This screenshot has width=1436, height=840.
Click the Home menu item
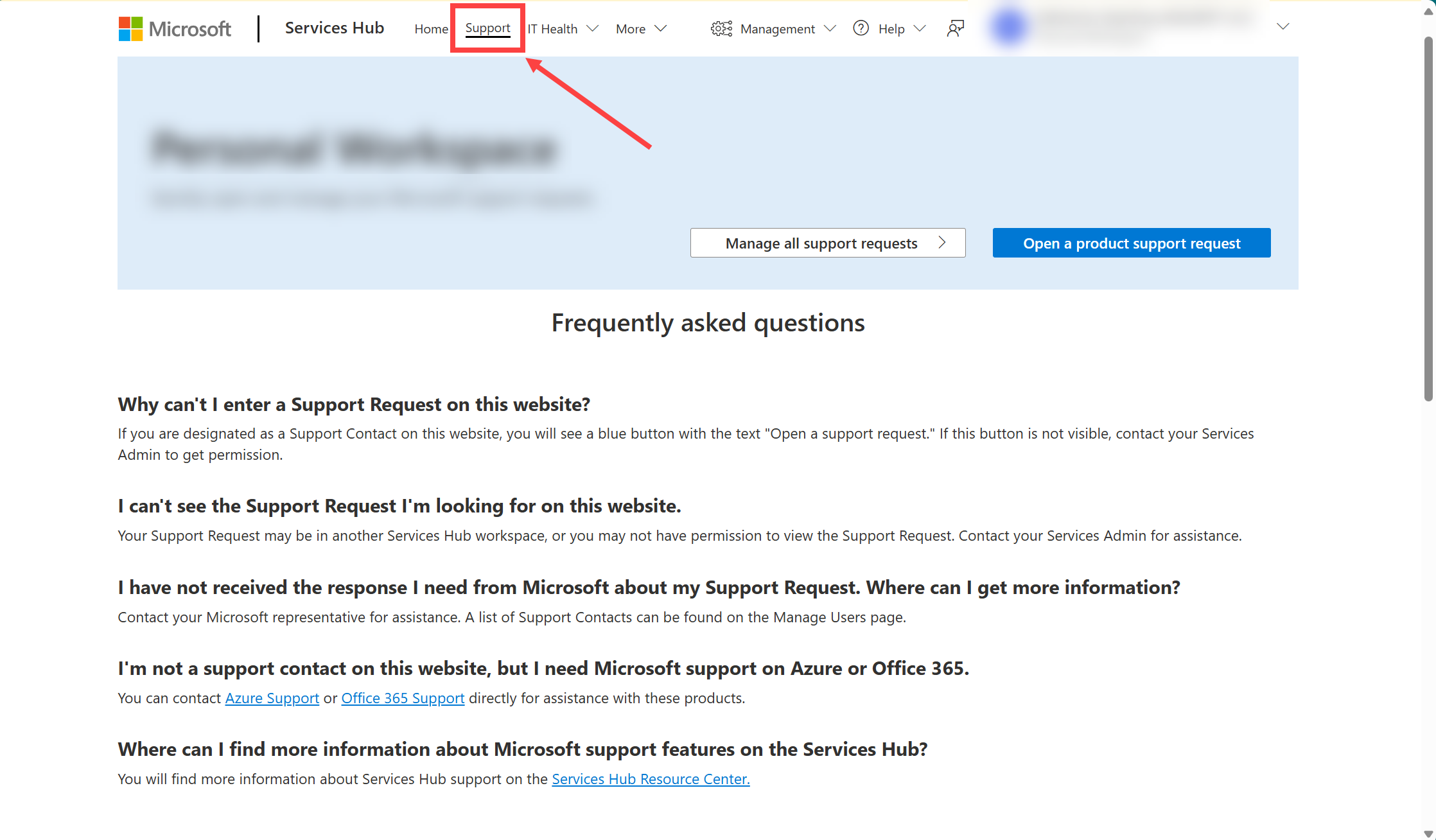[x=430, y=28]
